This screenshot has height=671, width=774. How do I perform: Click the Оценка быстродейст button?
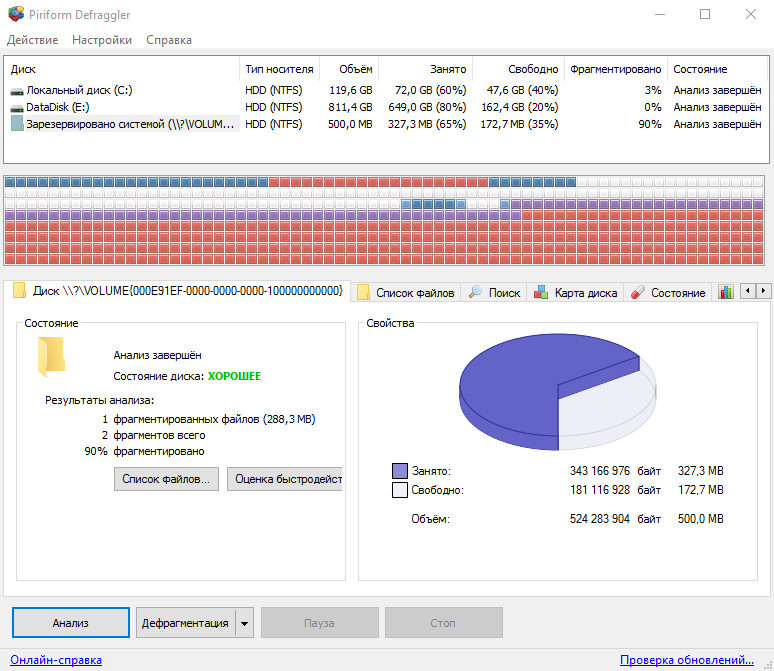pos(285,479)
